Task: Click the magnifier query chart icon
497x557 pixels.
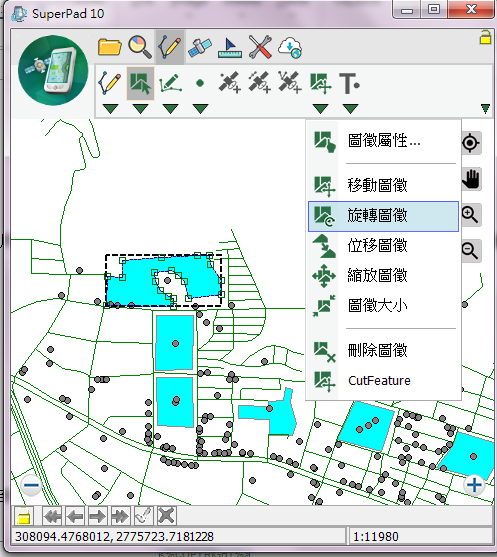Action: coord(140,47)
